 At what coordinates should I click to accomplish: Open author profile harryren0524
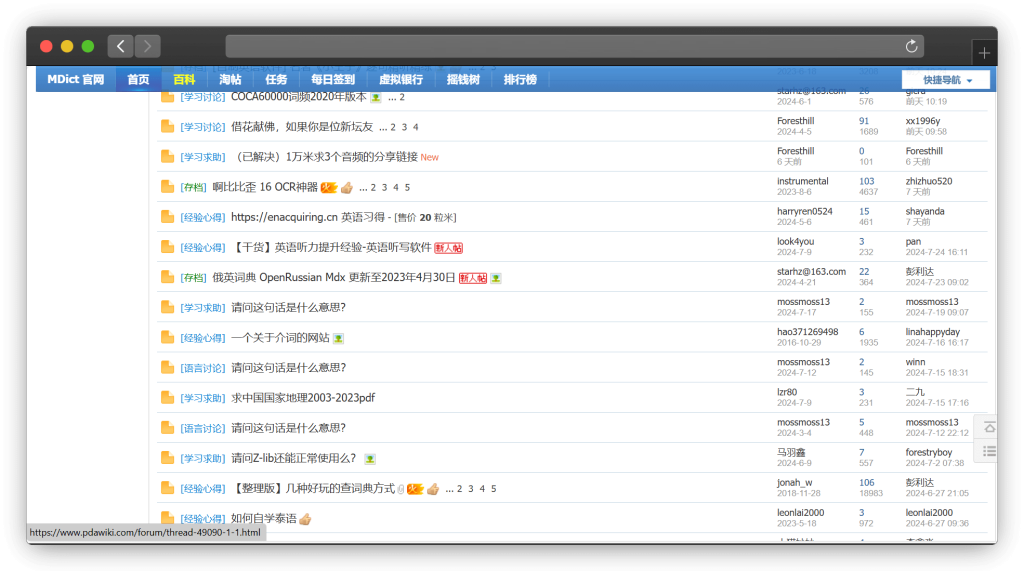[805, 211]
